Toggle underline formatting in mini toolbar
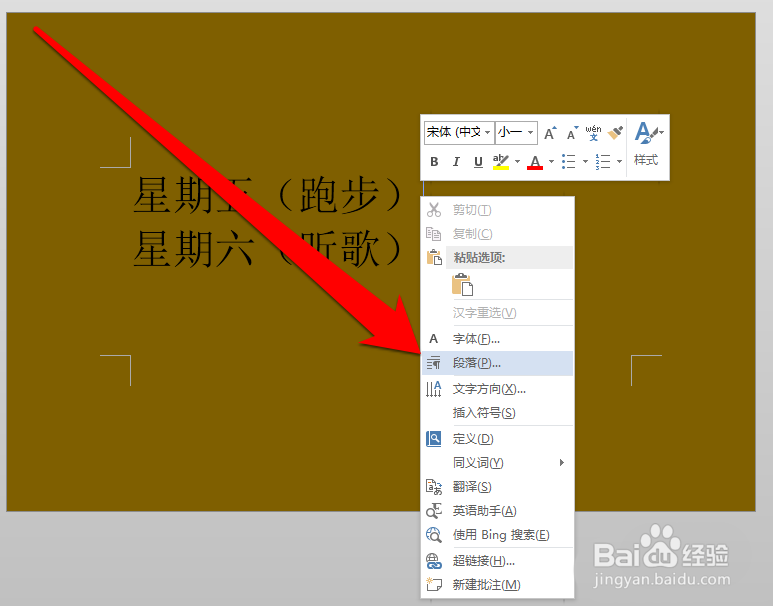 tap(478, 162)
